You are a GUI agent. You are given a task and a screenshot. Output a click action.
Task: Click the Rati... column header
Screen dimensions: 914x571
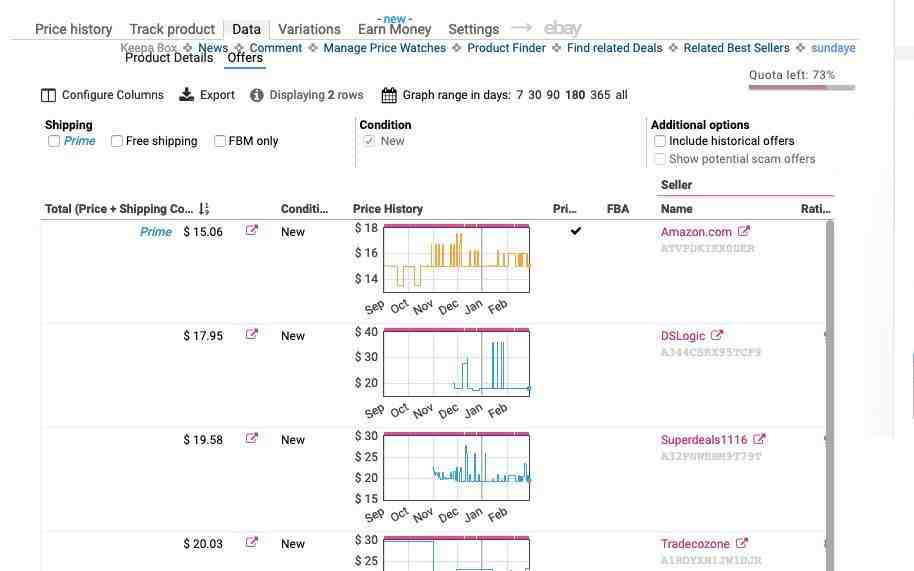coord(815,209)
